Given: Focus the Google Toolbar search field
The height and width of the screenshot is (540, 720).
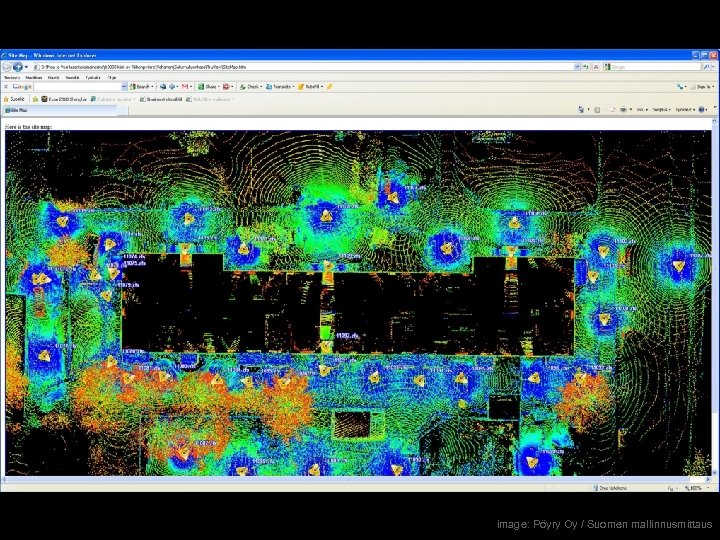Looking at the screenshot, I should [x=77, y=87].
